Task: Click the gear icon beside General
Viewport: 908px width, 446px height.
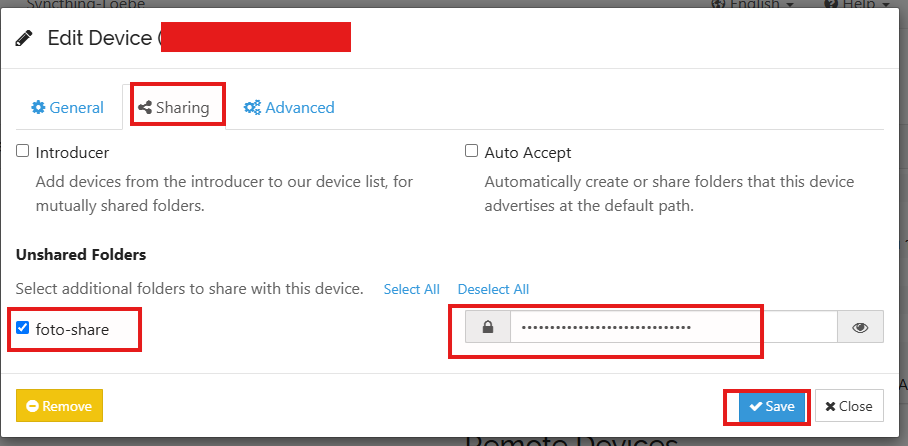Action: tap(38, 108)
